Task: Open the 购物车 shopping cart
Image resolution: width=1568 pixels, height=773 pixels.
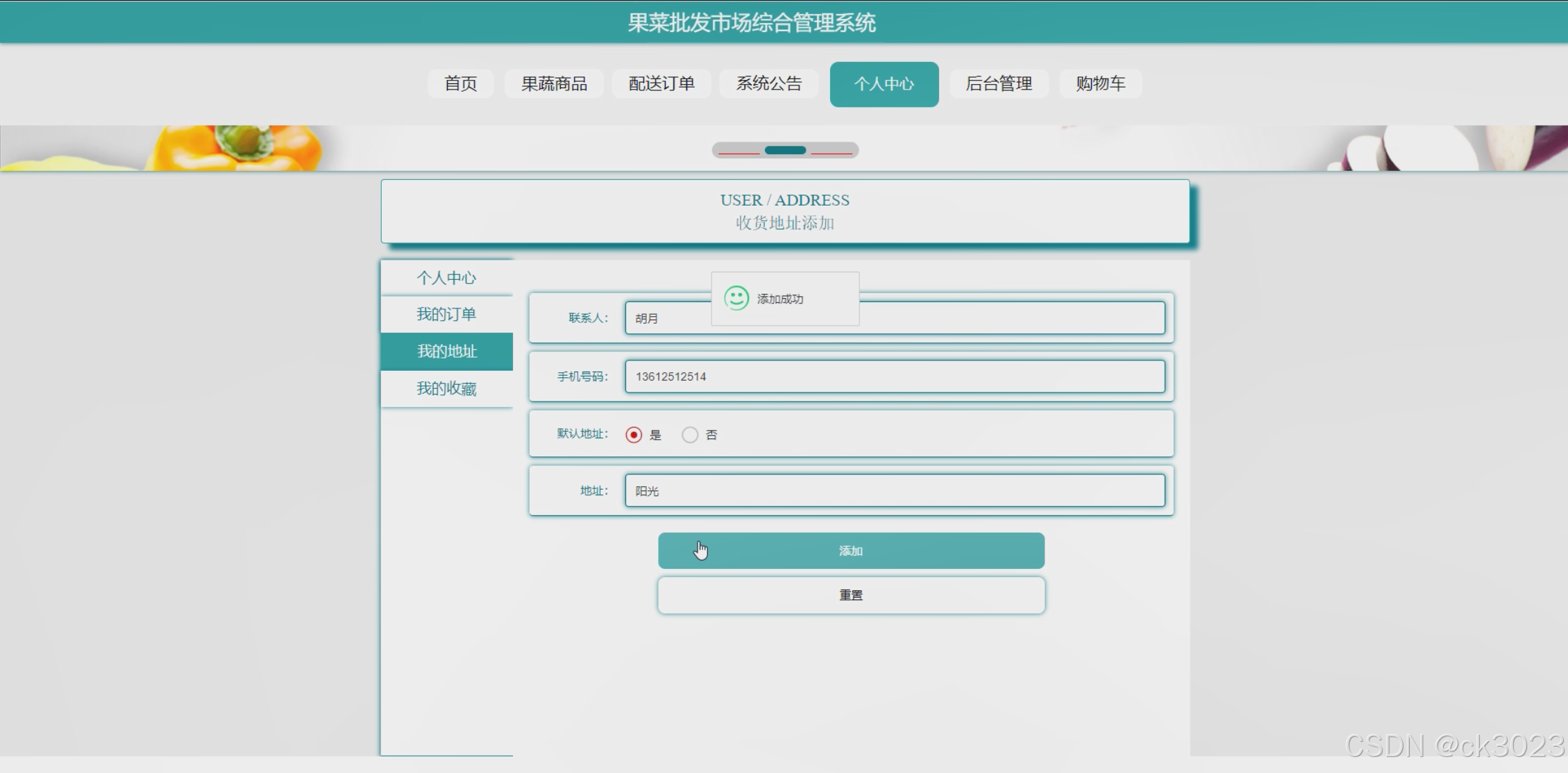Action: 1100,84
